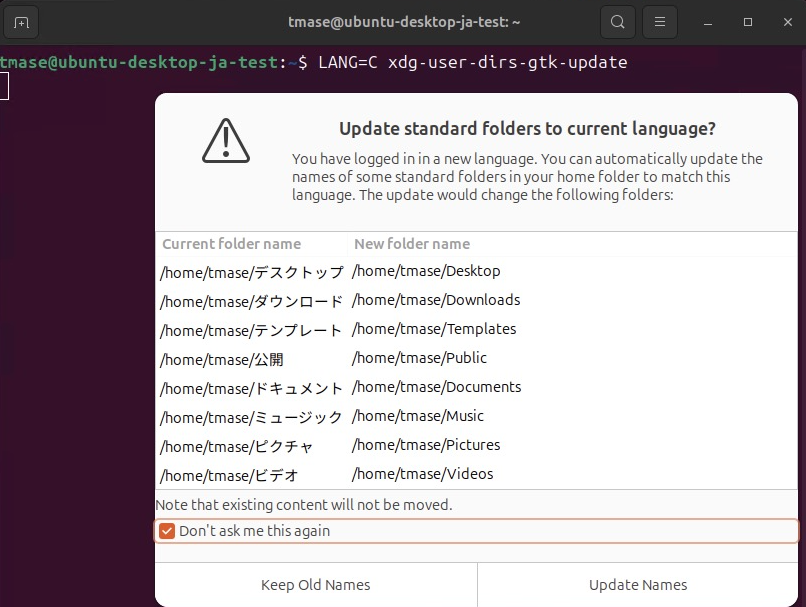Screen dimensions: 806x607
Task: Click the warning triangle icon
Action: (226, 141)
